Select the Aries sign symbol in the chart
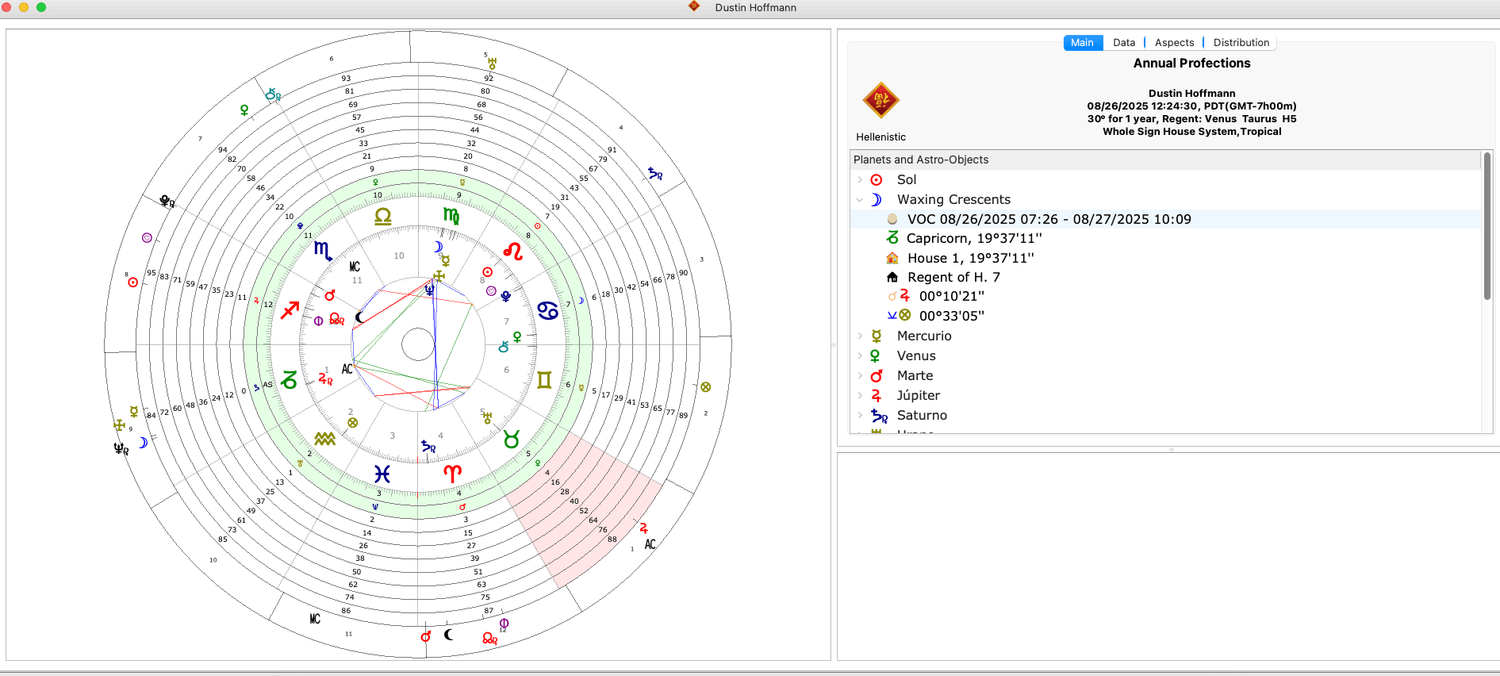Screen dimensions: 1500x676 coord(453,471)
